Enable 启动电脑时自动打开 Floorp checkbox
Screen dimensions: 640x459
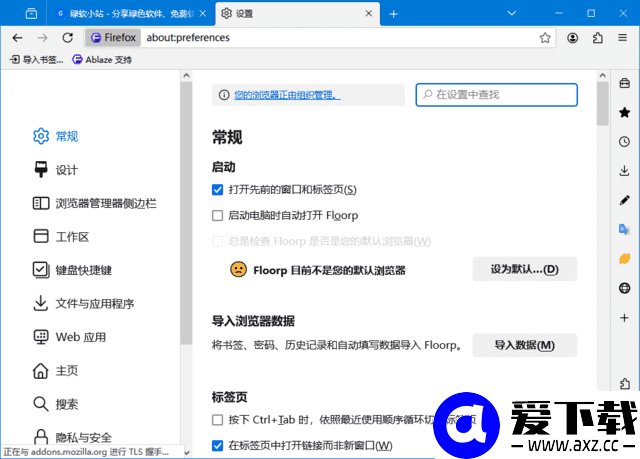tap(218, 215)
